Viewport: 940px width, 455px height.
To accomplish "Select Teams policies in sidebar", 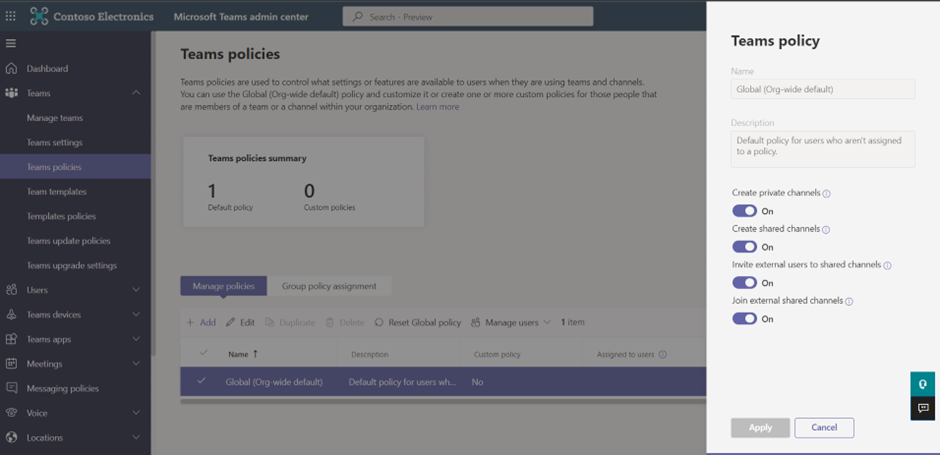I will [x=76, y=167].
